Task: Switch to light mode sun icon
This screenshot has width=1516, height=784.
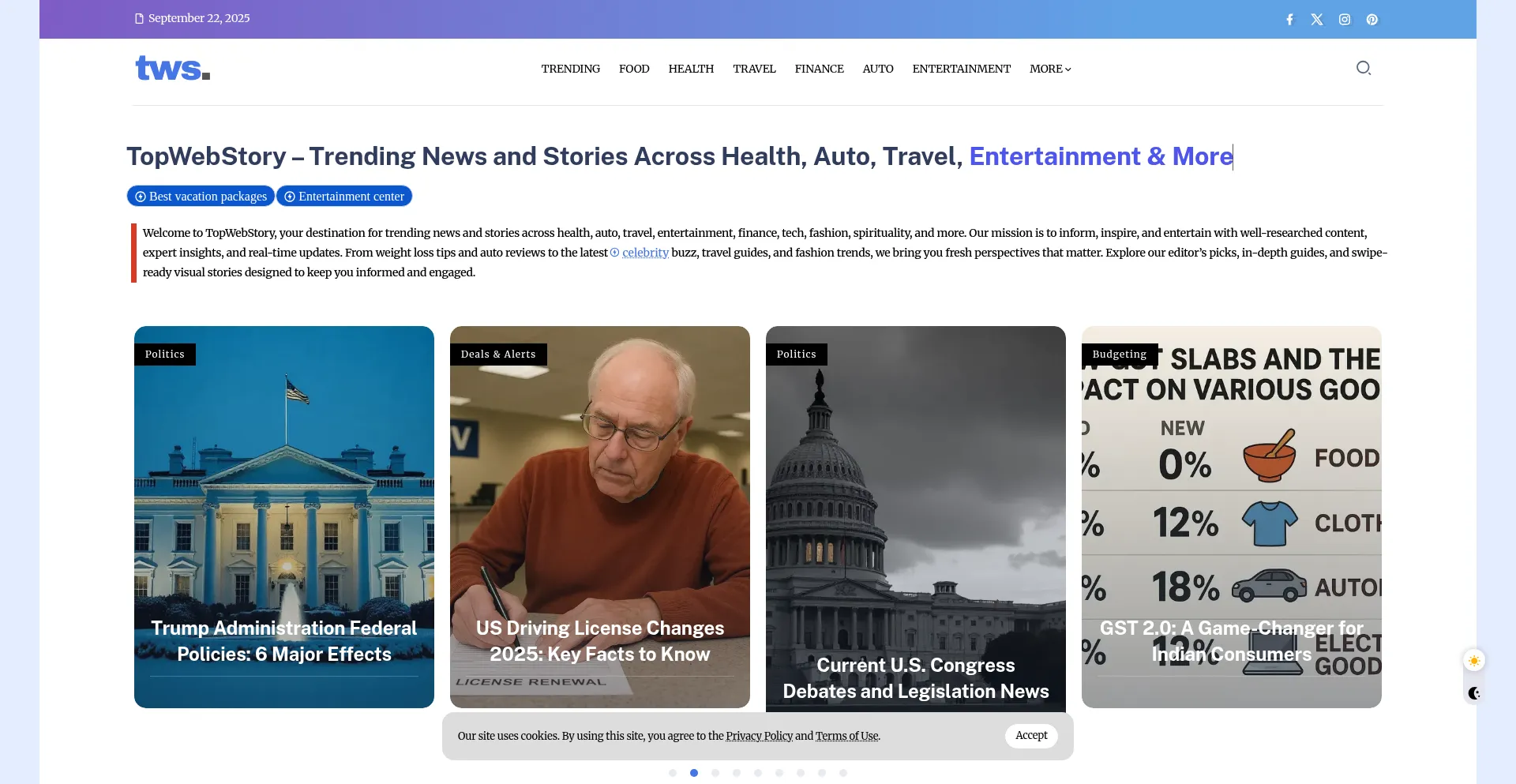Action: point(1474,661)
